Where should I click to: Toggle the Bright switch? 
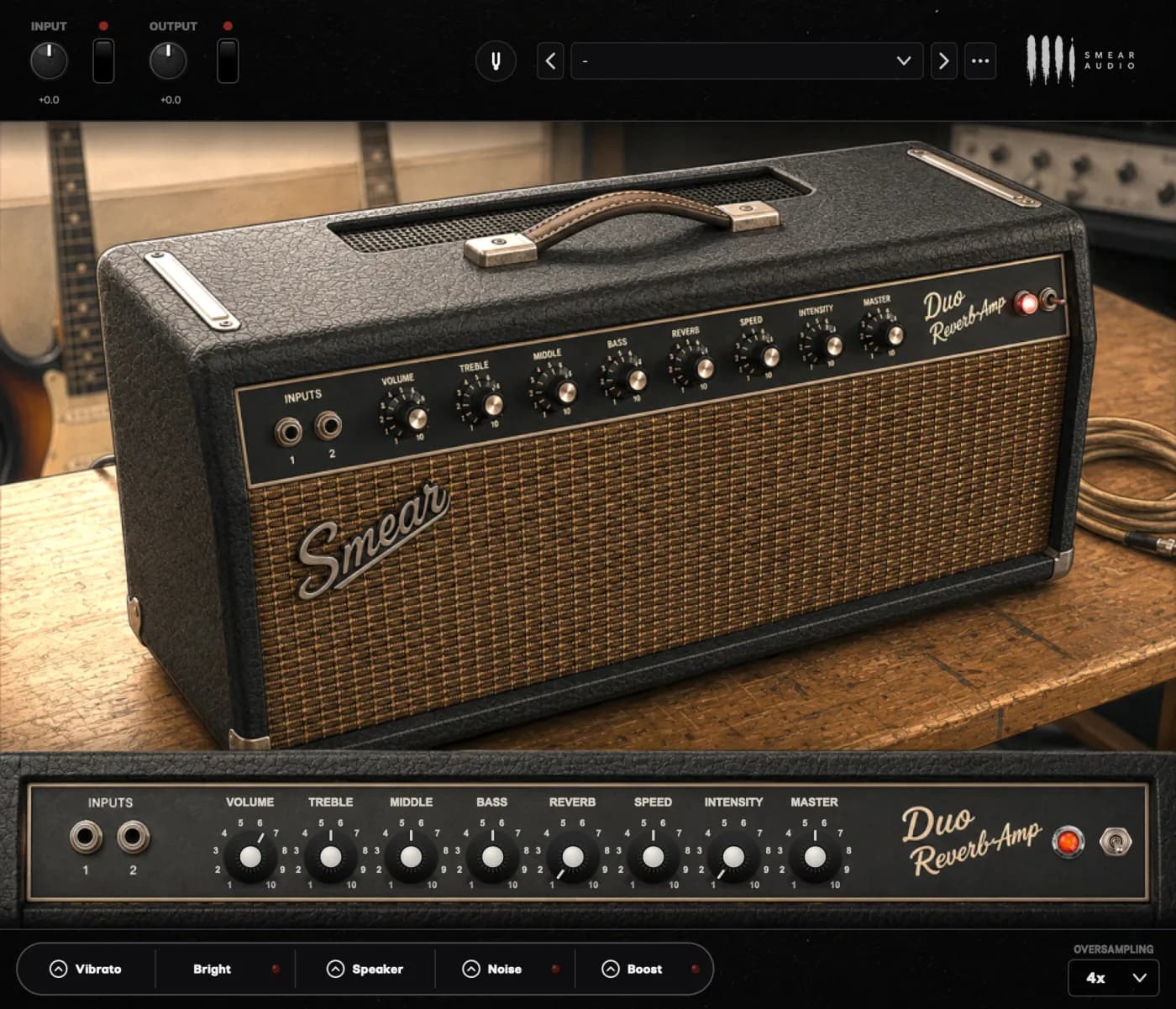pos(212,969)
